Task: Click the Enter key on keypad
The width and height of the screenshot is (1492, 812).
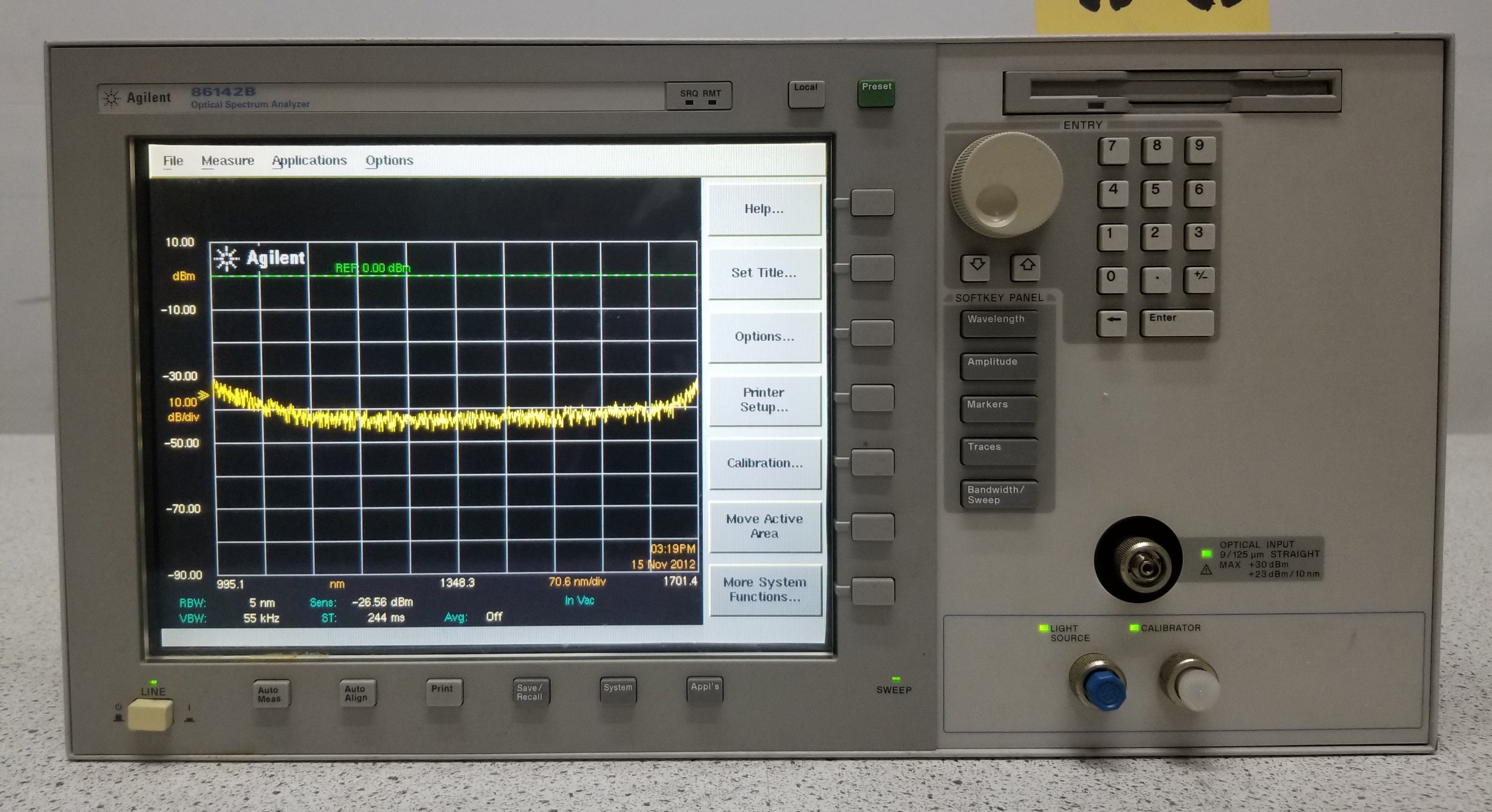Action: click(1177, 323)
